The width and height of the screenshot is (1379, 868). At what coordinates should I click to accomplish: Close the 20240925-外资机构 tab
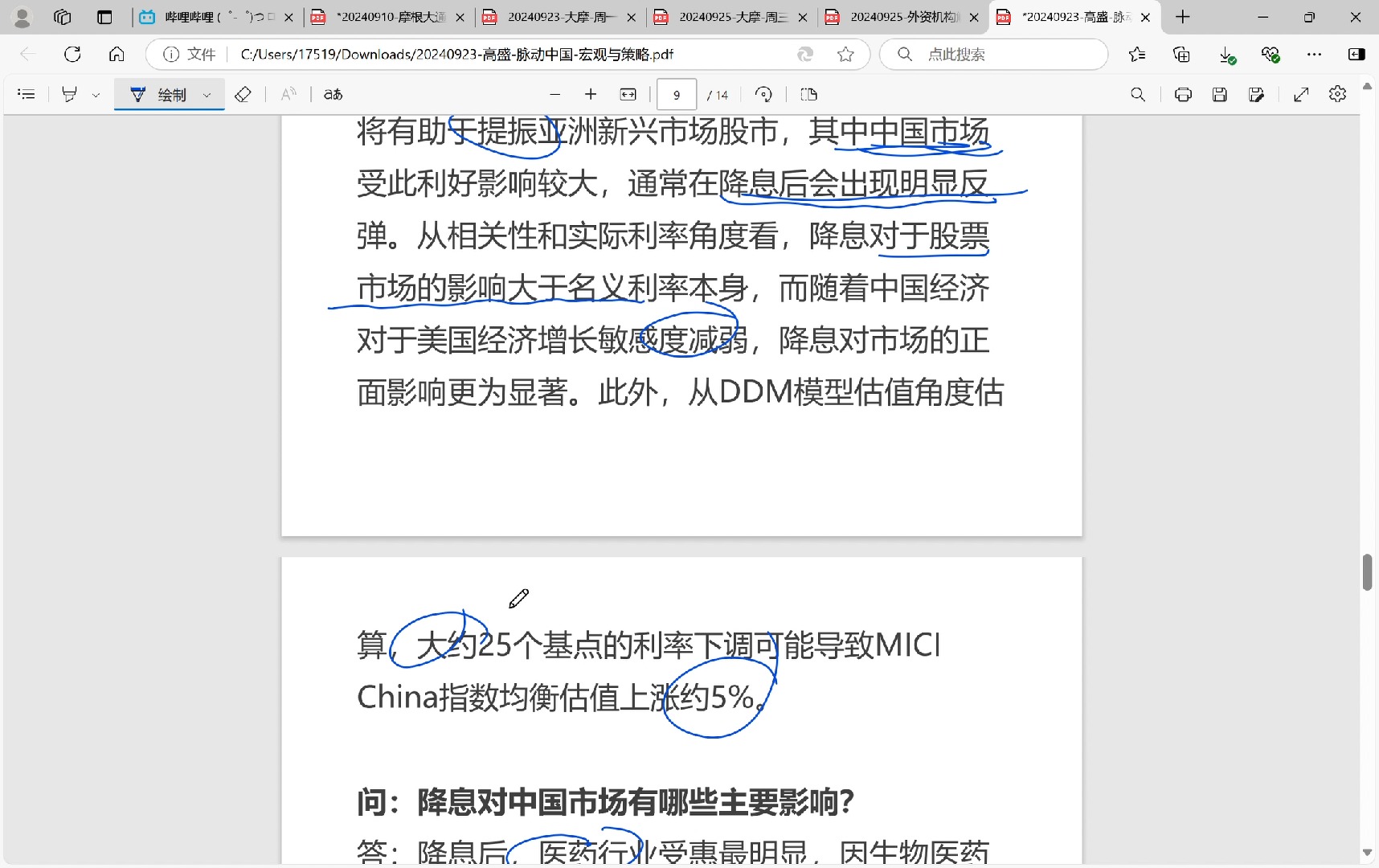point(974,17)
